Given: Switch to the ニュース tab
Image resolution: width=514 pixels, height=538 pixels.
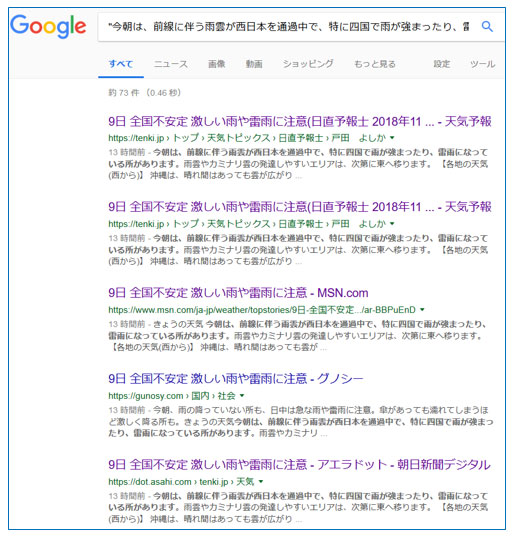Looking at the screenshot, I should coord(171,64).
